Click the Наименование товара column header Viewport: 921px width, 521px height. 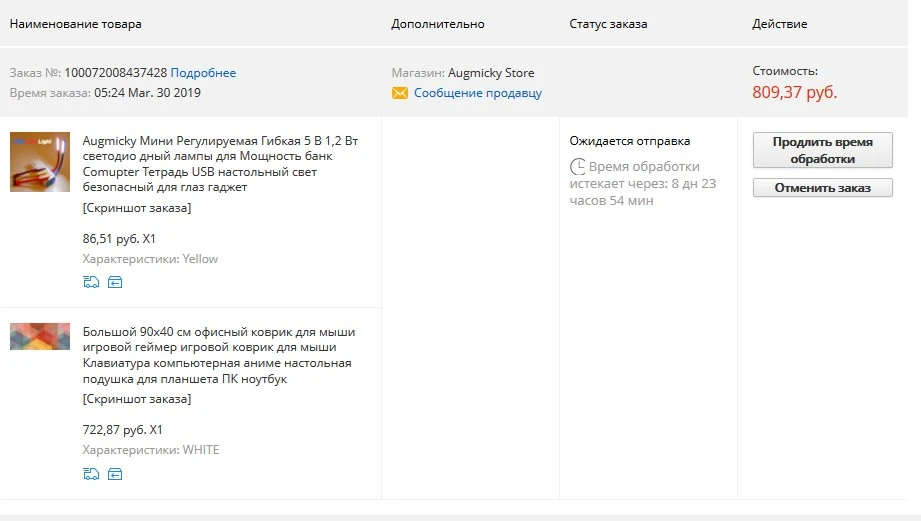click(76, 24)
